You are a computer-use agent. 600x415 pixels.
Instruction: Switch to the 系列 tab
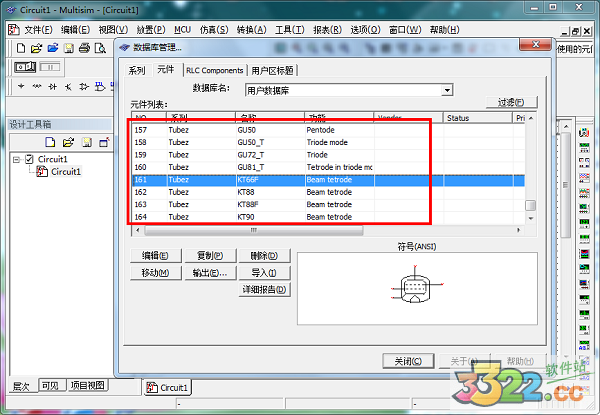pyautogui.click(x=137, y=70)
